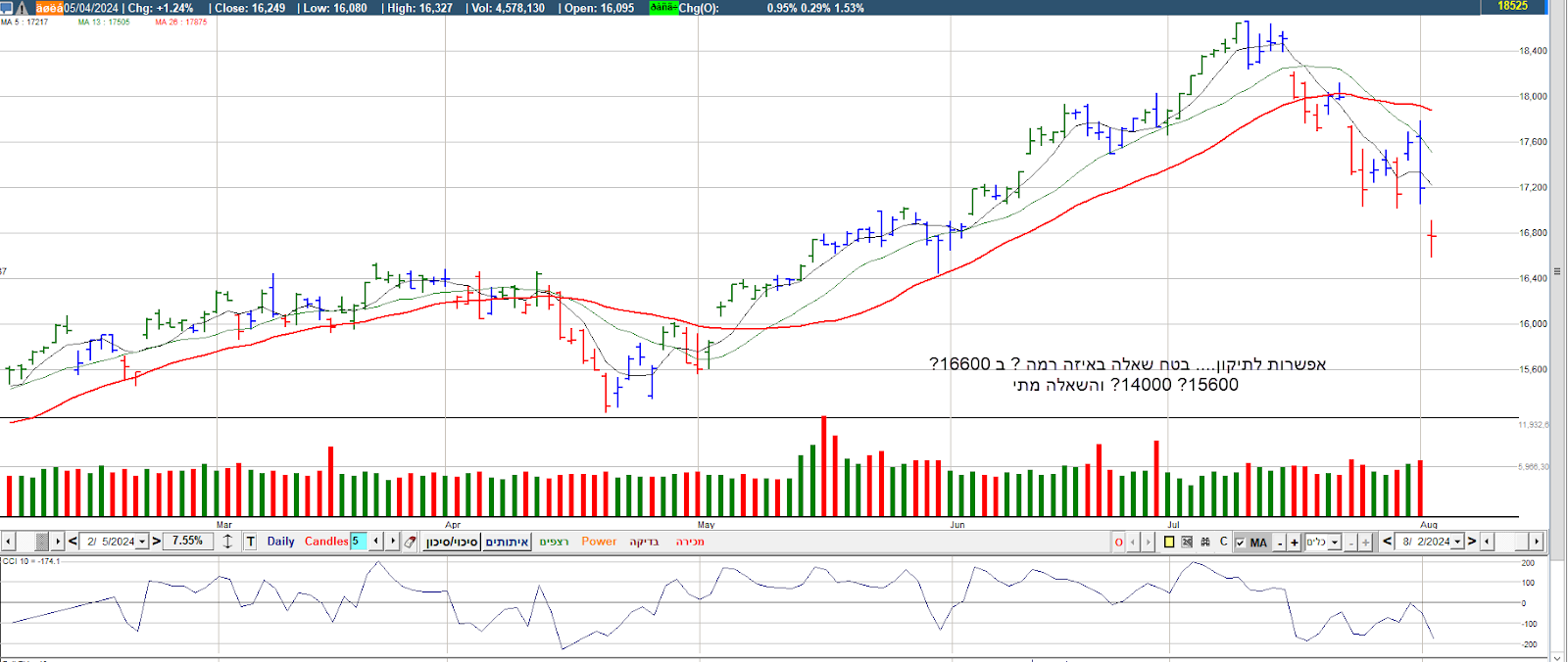Click the Vol: 4,578,130 value in header
This screenshot has height=662, width=1568.
point(508,8)
